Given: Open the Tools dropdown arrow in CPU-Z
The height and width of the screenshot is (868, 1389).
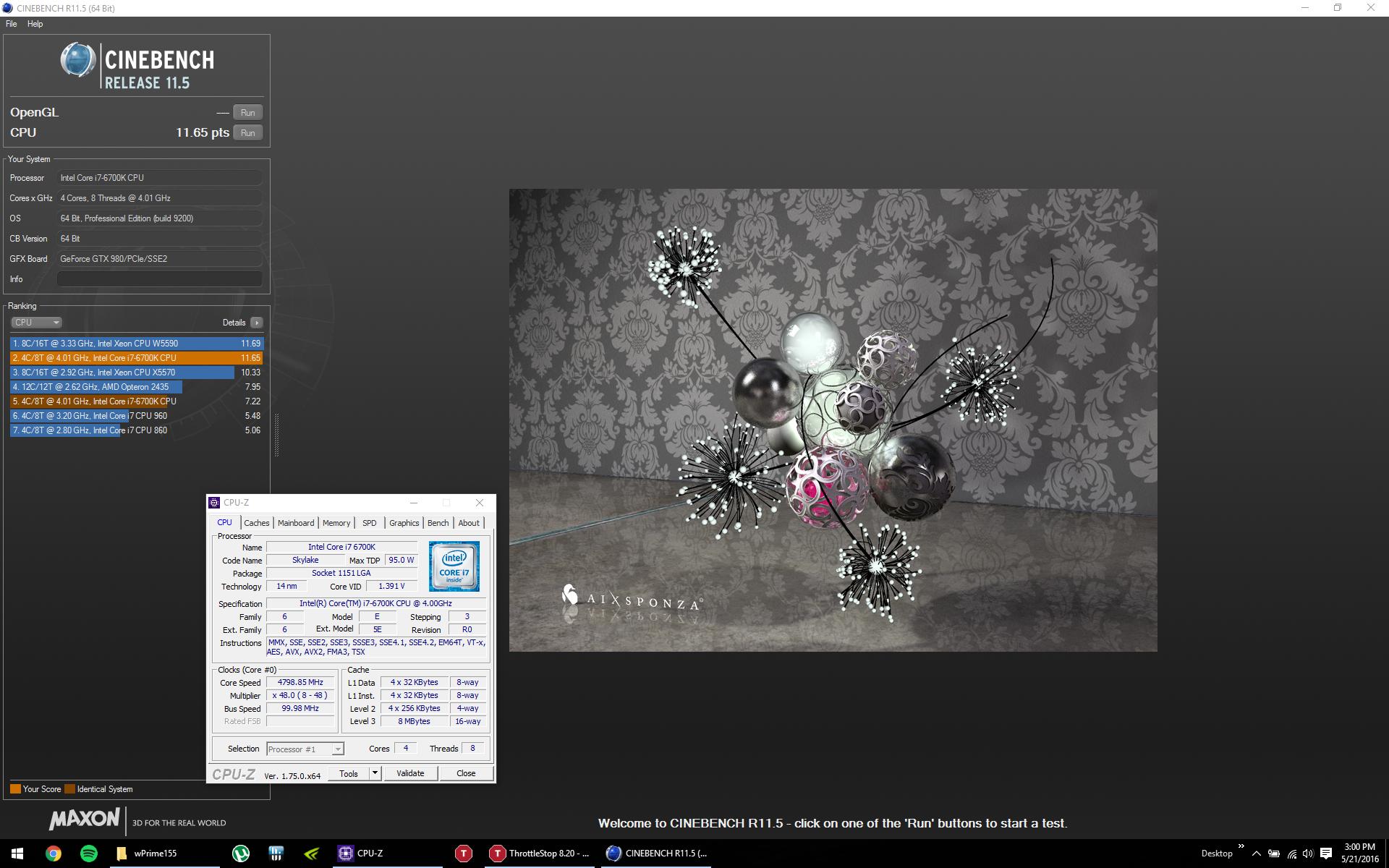Looking at the screenshot, I should click(x=375, y=773).
